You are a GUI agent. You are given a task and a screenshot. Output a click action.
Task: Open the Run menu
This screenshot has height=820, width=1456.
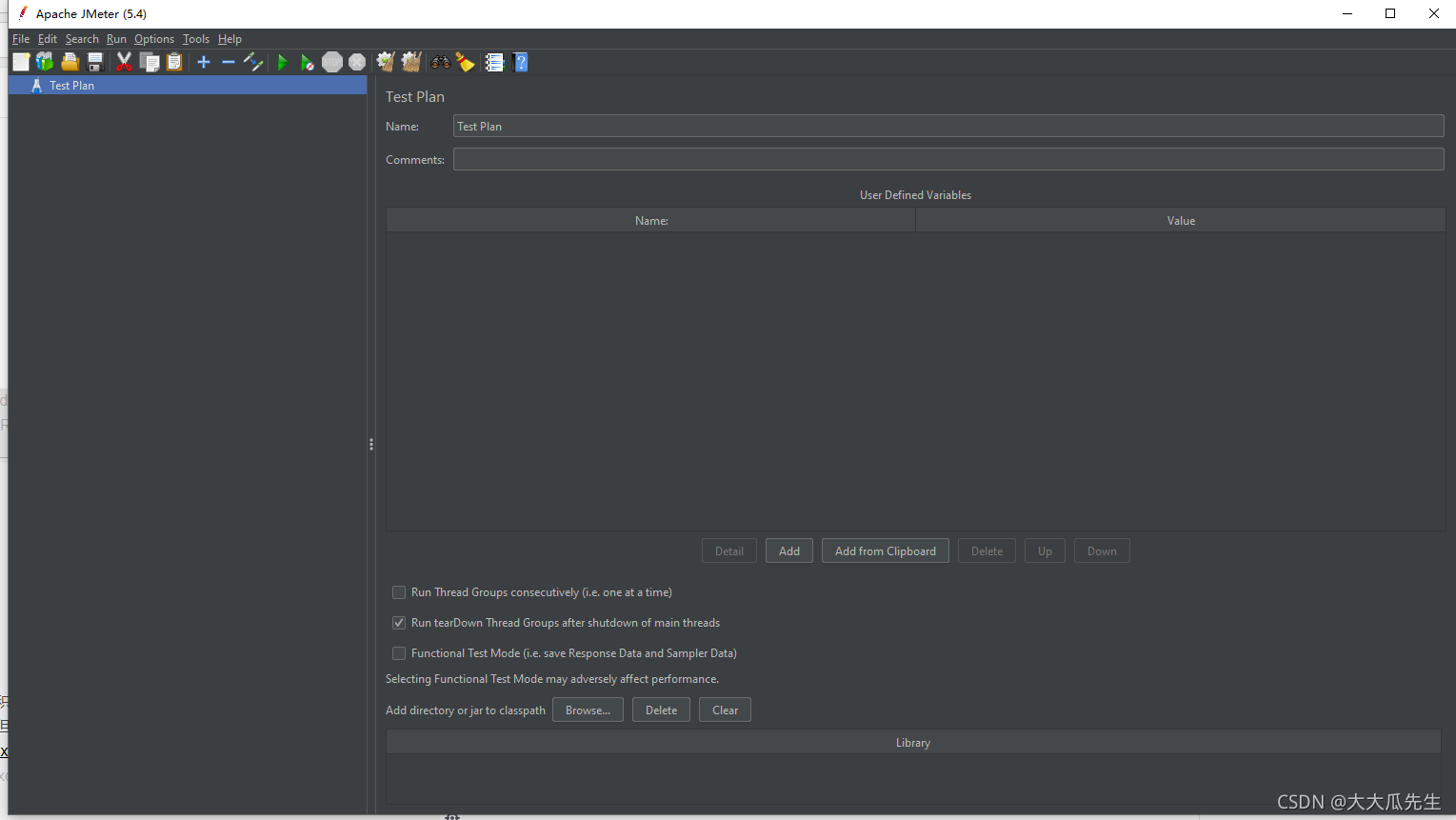116,39
